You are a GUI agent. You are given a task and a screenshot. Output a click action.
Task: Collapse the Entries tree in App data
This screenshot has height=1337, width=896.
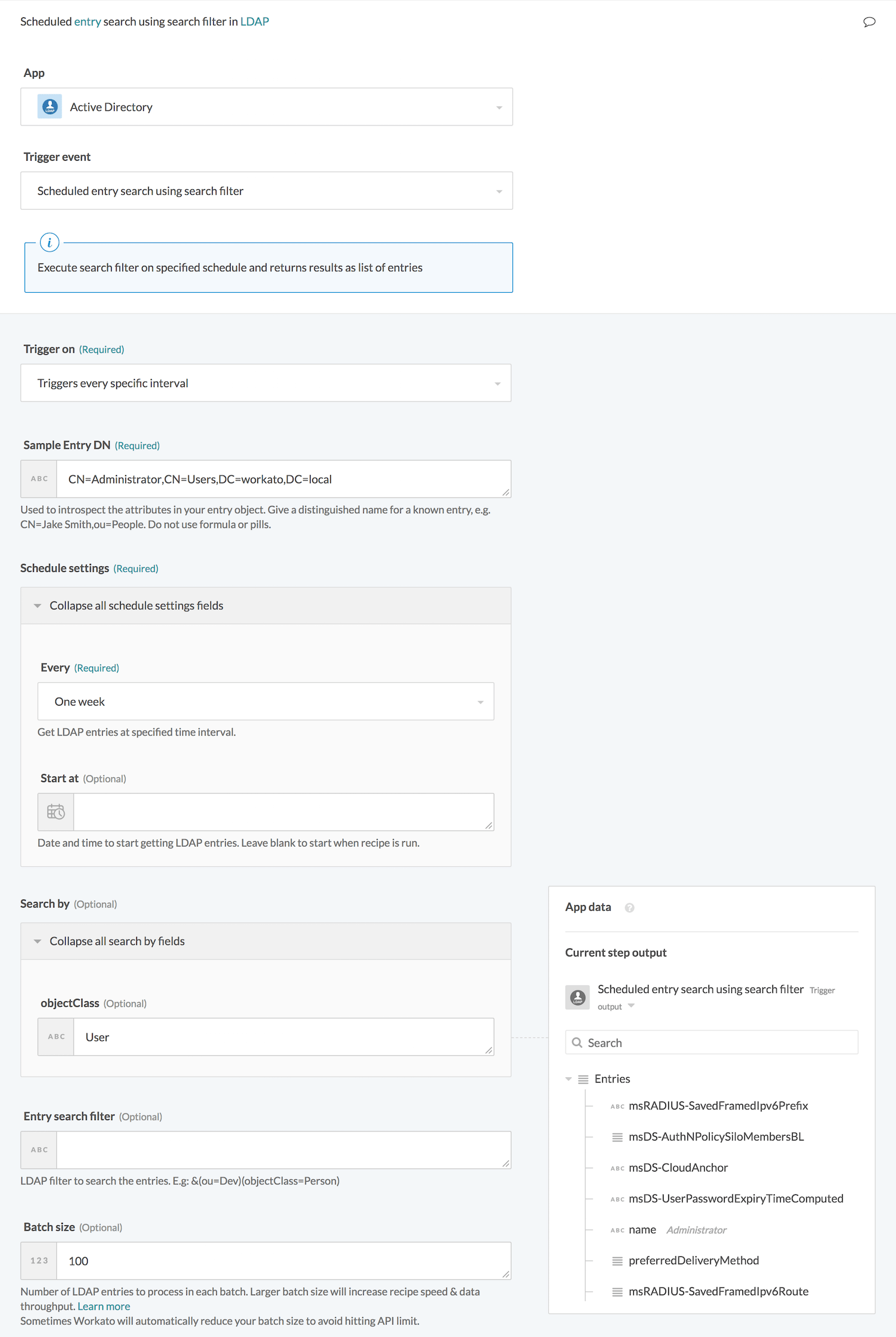568,1079
